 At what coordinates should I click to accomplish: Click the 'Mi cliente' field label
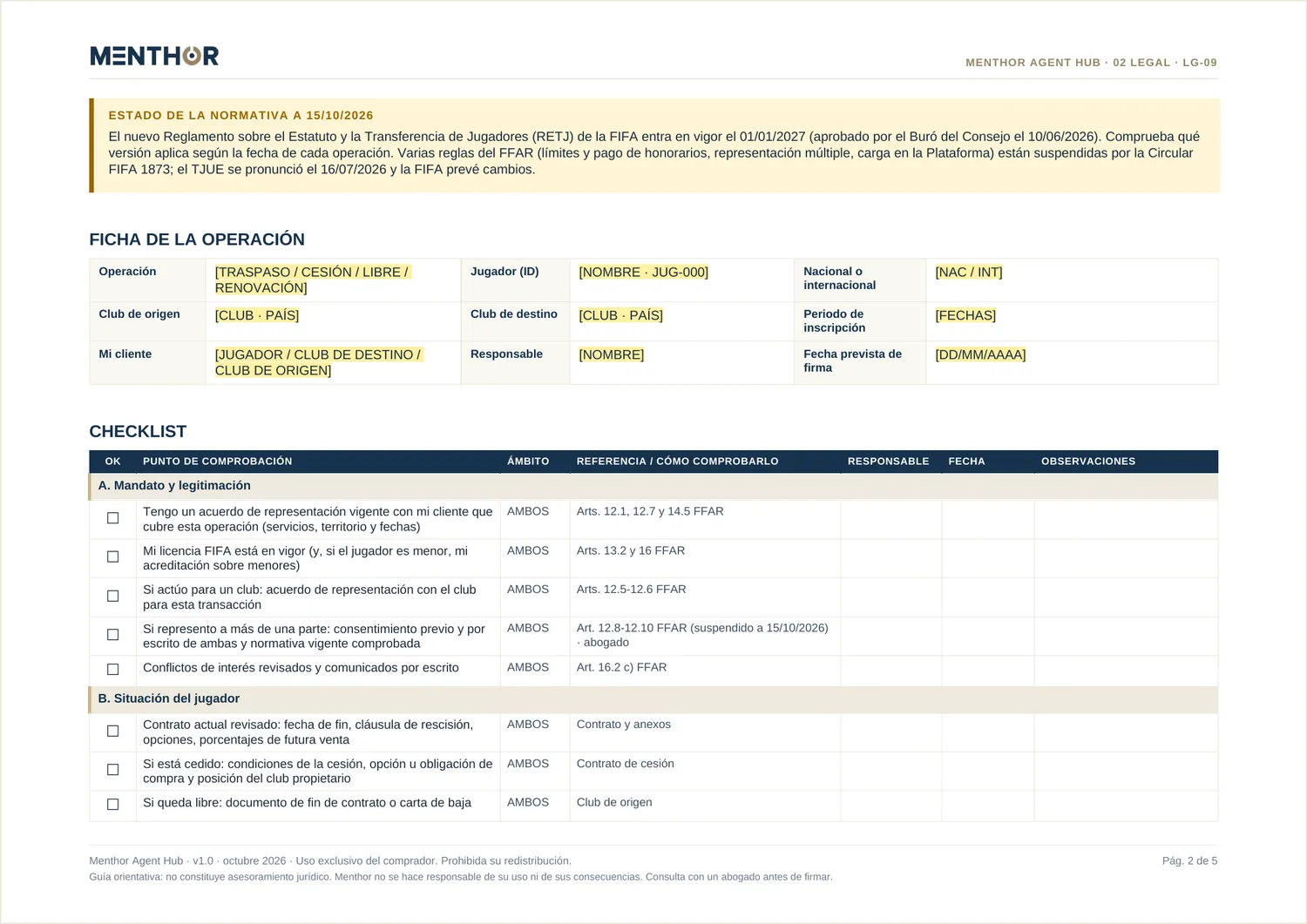pos(125,354)
